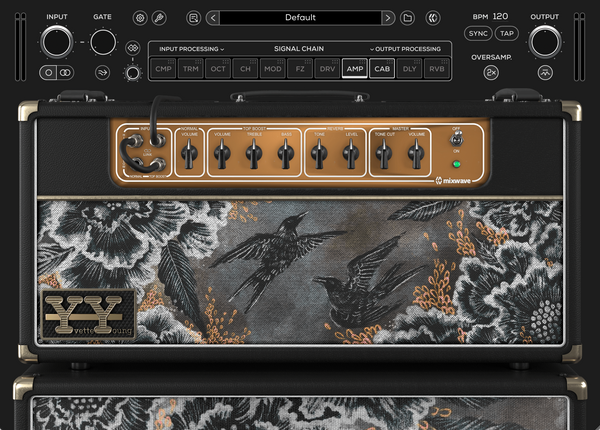Screen dimensions: 600x430
Task: Select the DLY module in signal chain
Action: point(409,69)
